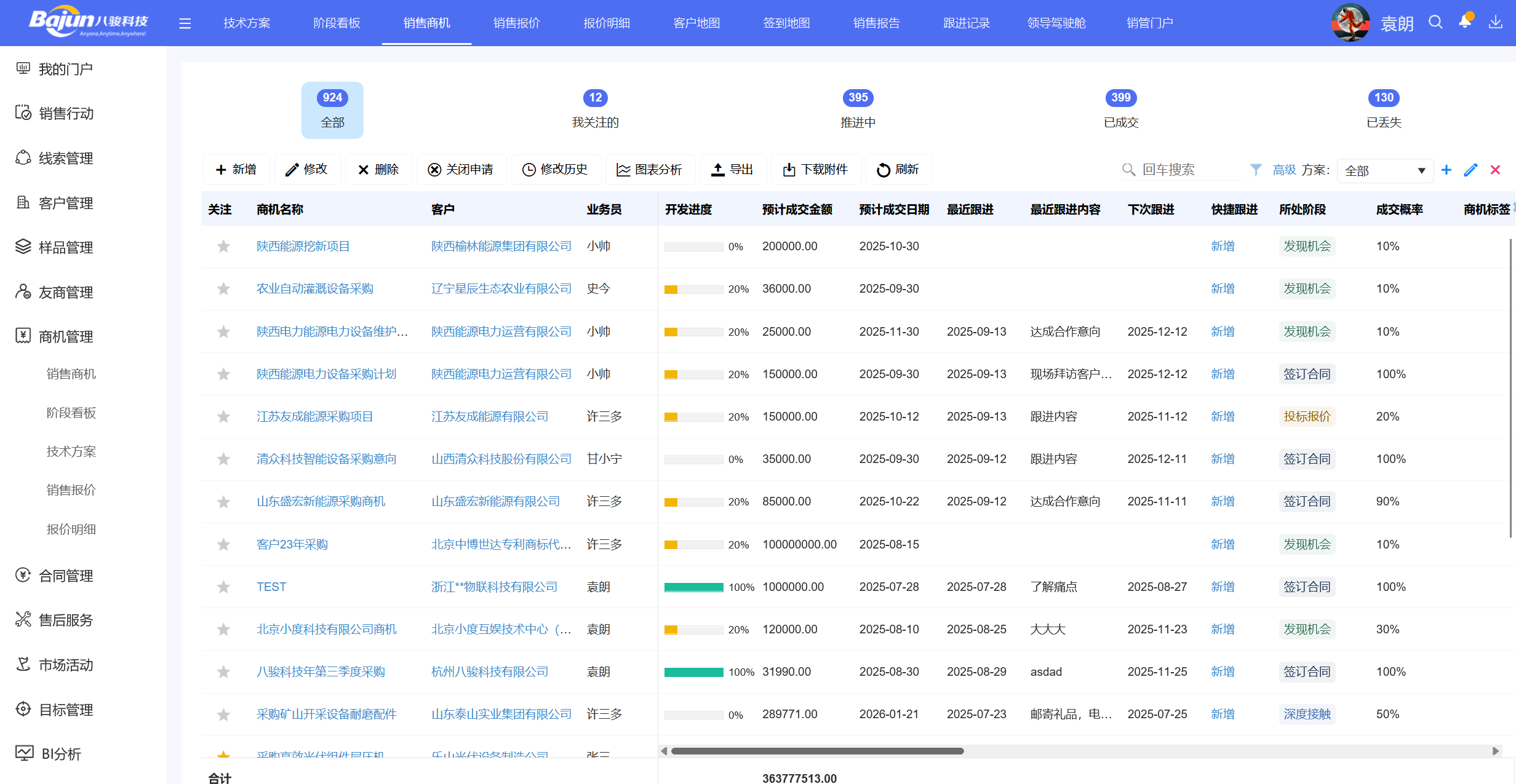
Task: Toggle the sidebar with the hamburger icon
Action: click(185, 23)
